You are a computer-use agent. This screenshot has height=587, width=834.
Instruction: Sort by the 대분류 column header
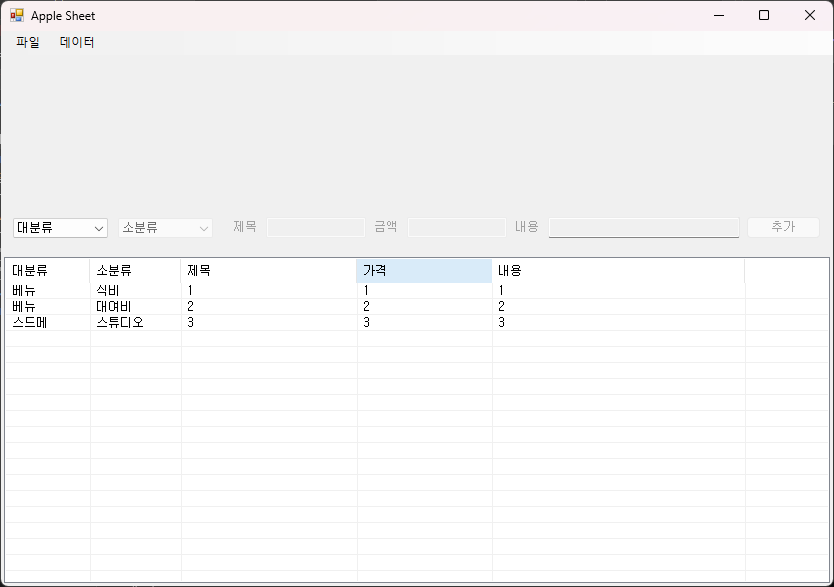click(48, 271)
